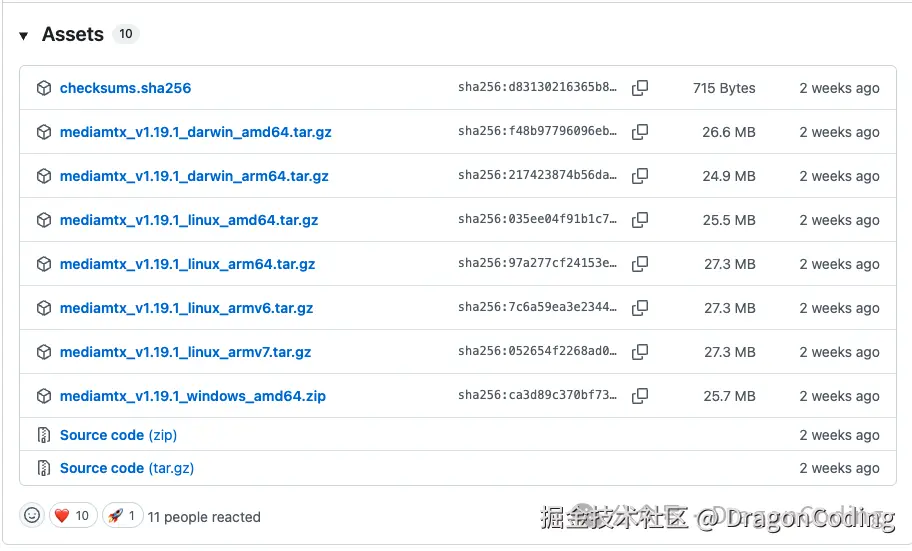Viewport: 912px width, 551px height.
Task: Download mediamtx_v1.19.1_linux_armv6.tar.gz
Action: (186, 308)
